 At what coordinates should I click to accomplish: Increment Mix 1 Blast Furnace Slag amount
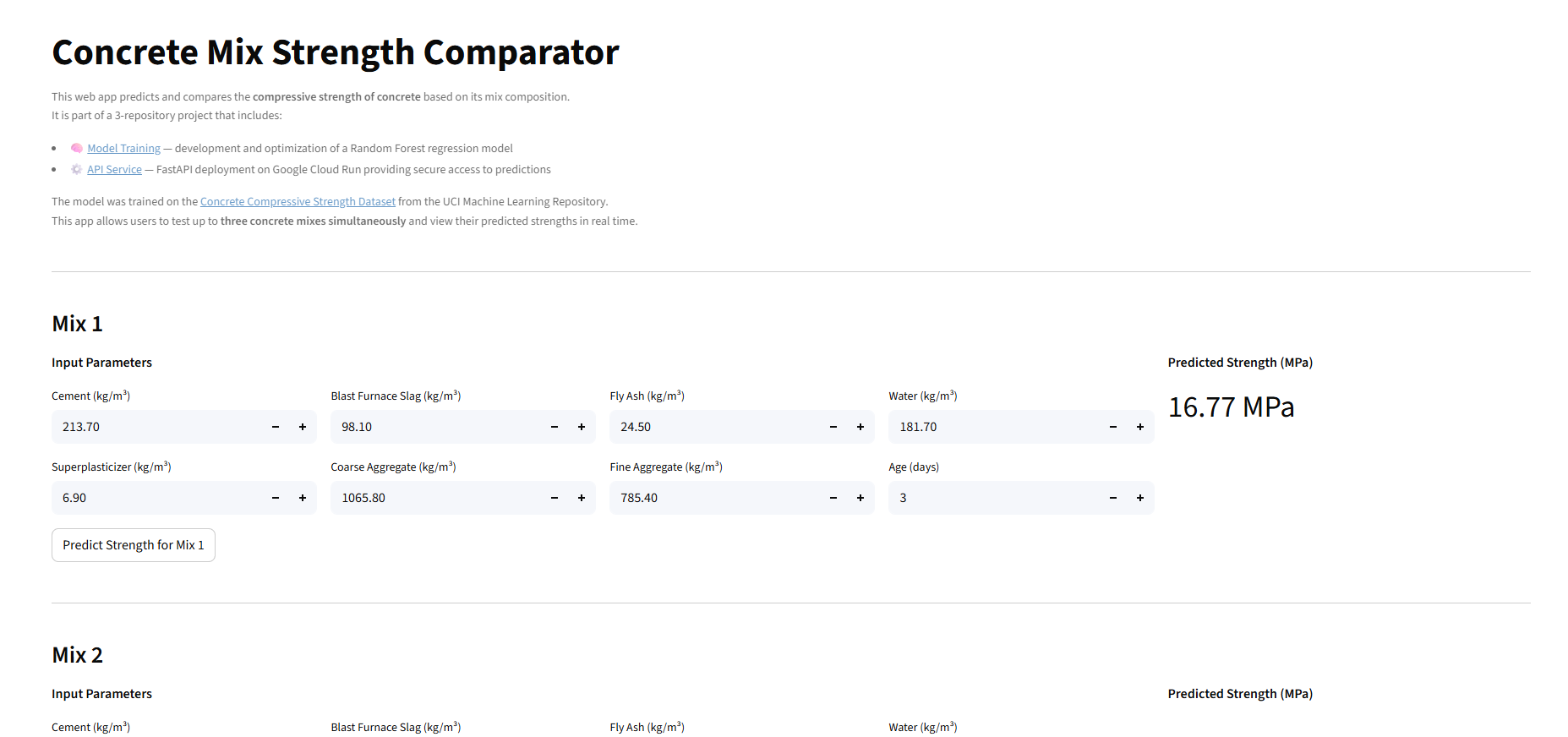pyautogui.click(x=582, y=427)
